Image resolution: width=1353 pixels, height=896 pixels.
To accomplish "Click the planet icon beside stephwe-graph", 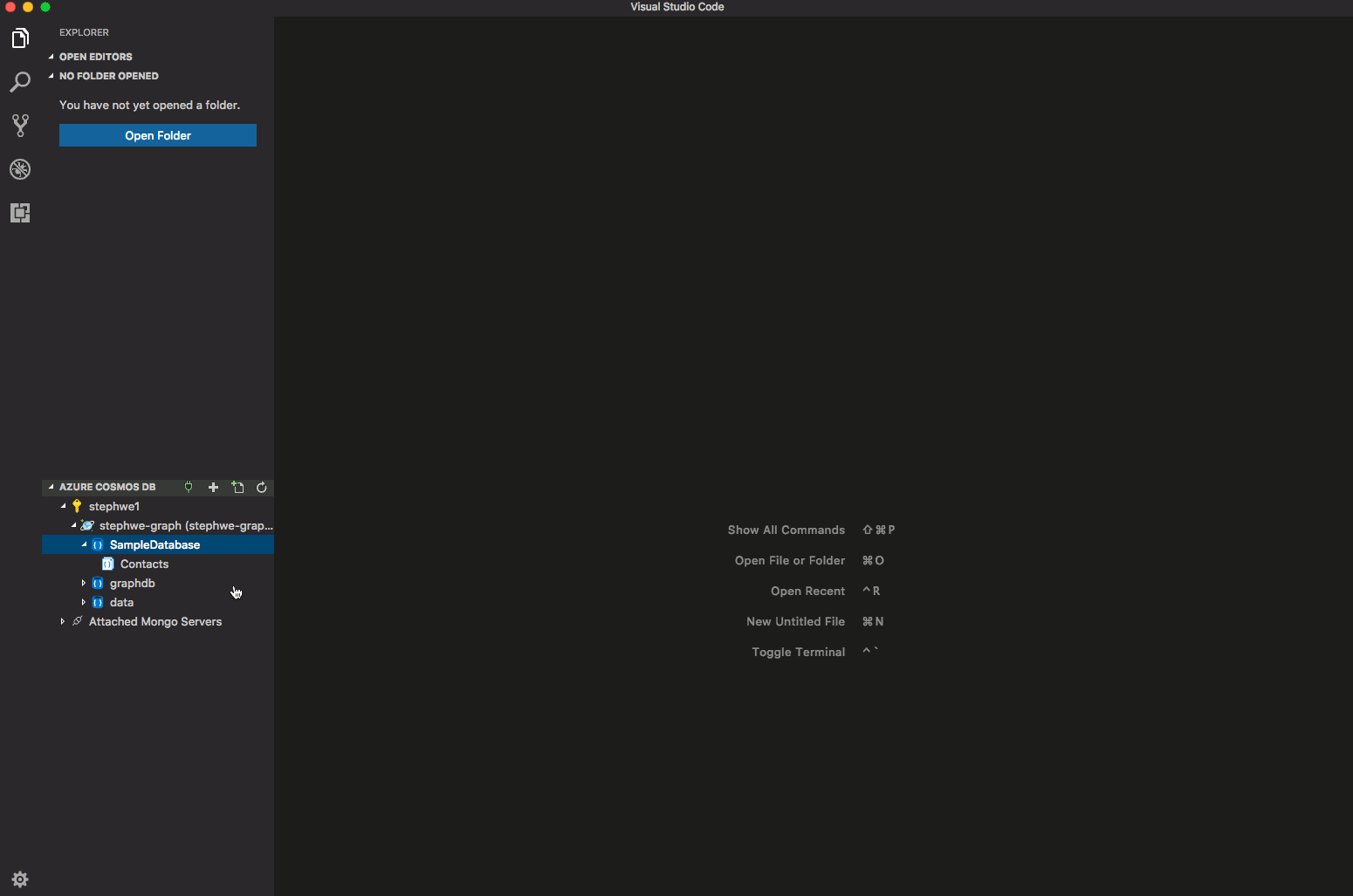I will (x=87, y=525).
